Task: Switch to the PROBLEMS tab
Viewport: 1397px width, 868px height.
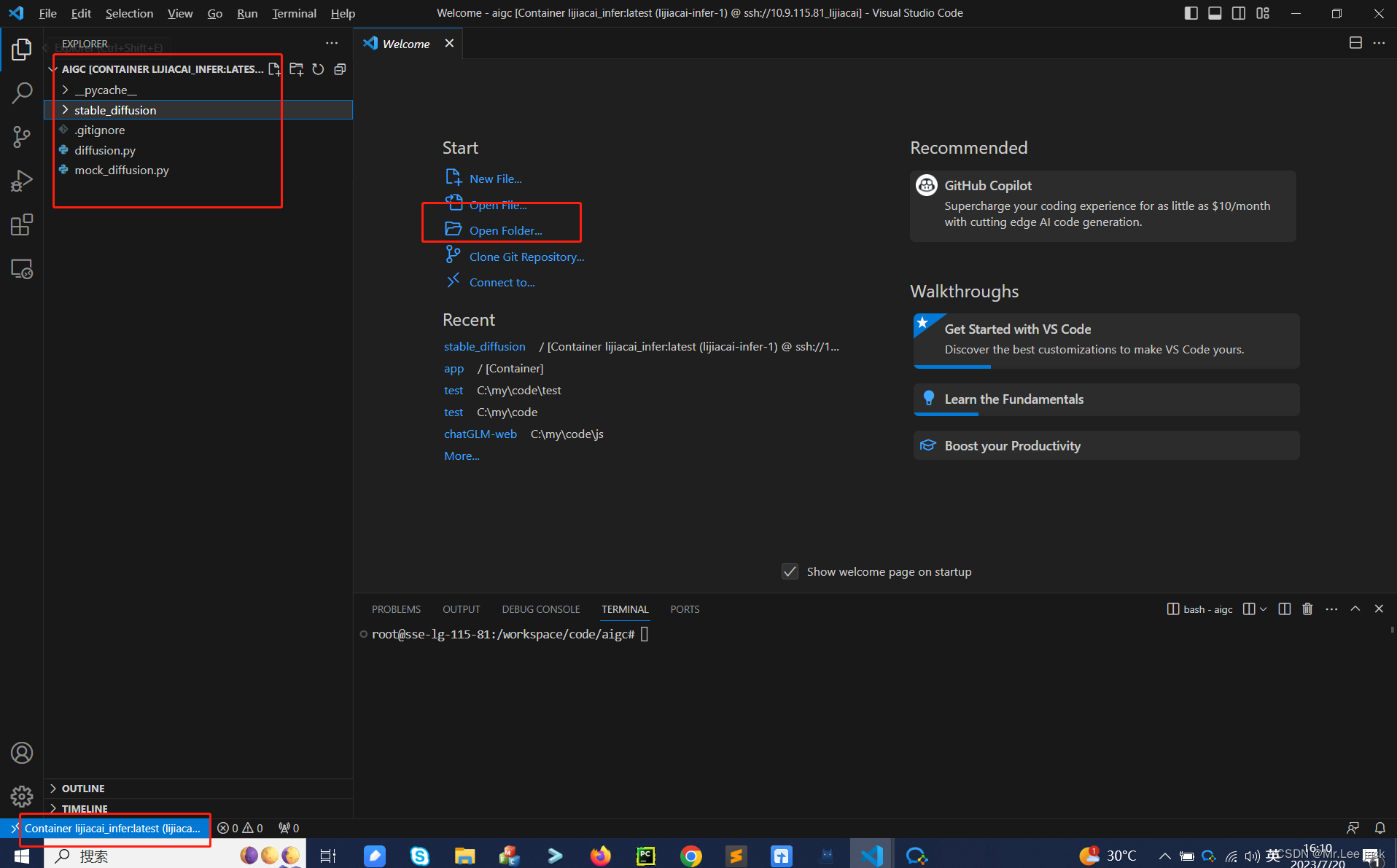Action: point(396,609)
